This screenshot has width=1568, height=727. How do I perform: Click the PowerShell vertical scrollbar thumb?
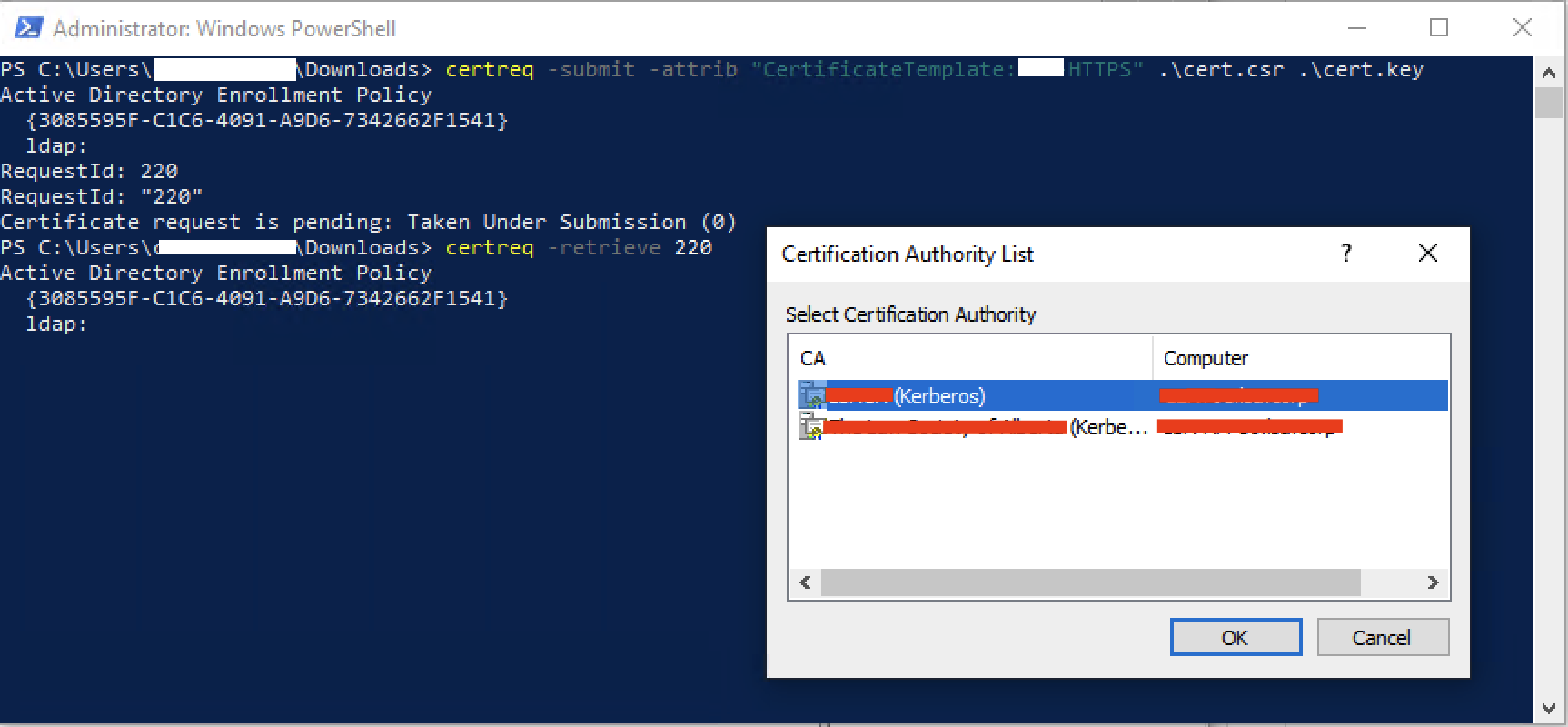point(1549,103)
